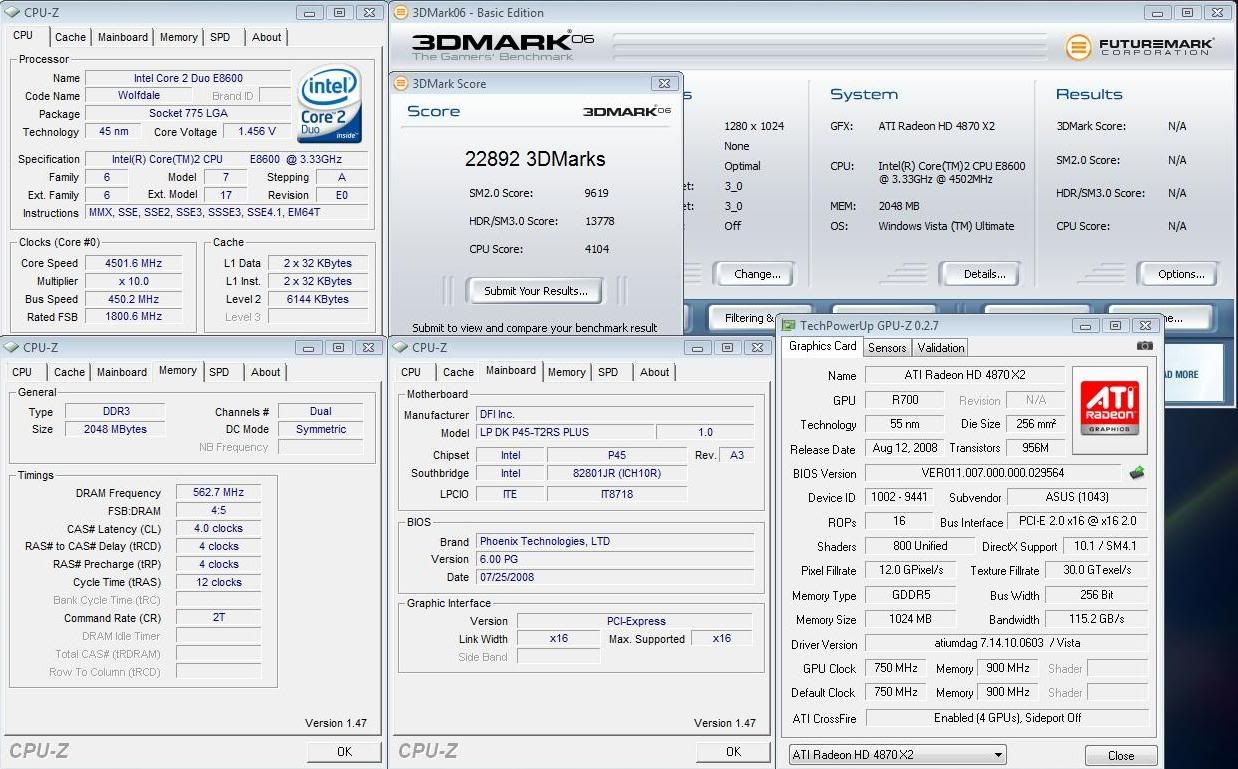Click the Bus Interface value in GPU-Z
The height and width of the screenshot is (769, 1238).
pos(1079,521)
